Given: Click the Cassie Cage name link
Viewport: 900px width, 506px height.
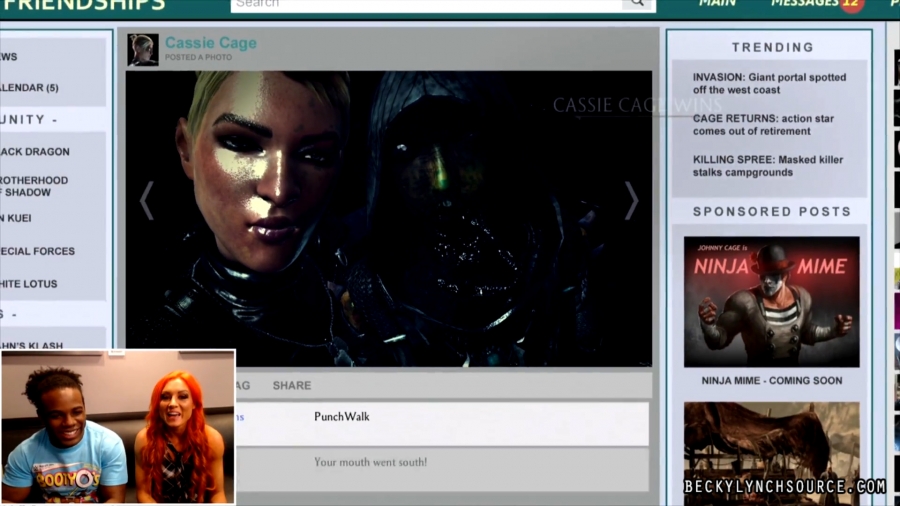Looking at the screenshot, I should tap(210, 43).
